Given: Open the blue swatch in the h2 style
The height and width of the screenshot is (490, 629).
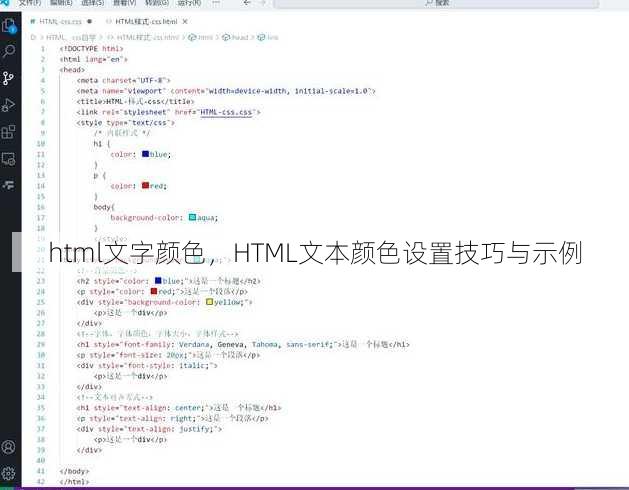Looking at the screenshot, I should pos(158,281).
